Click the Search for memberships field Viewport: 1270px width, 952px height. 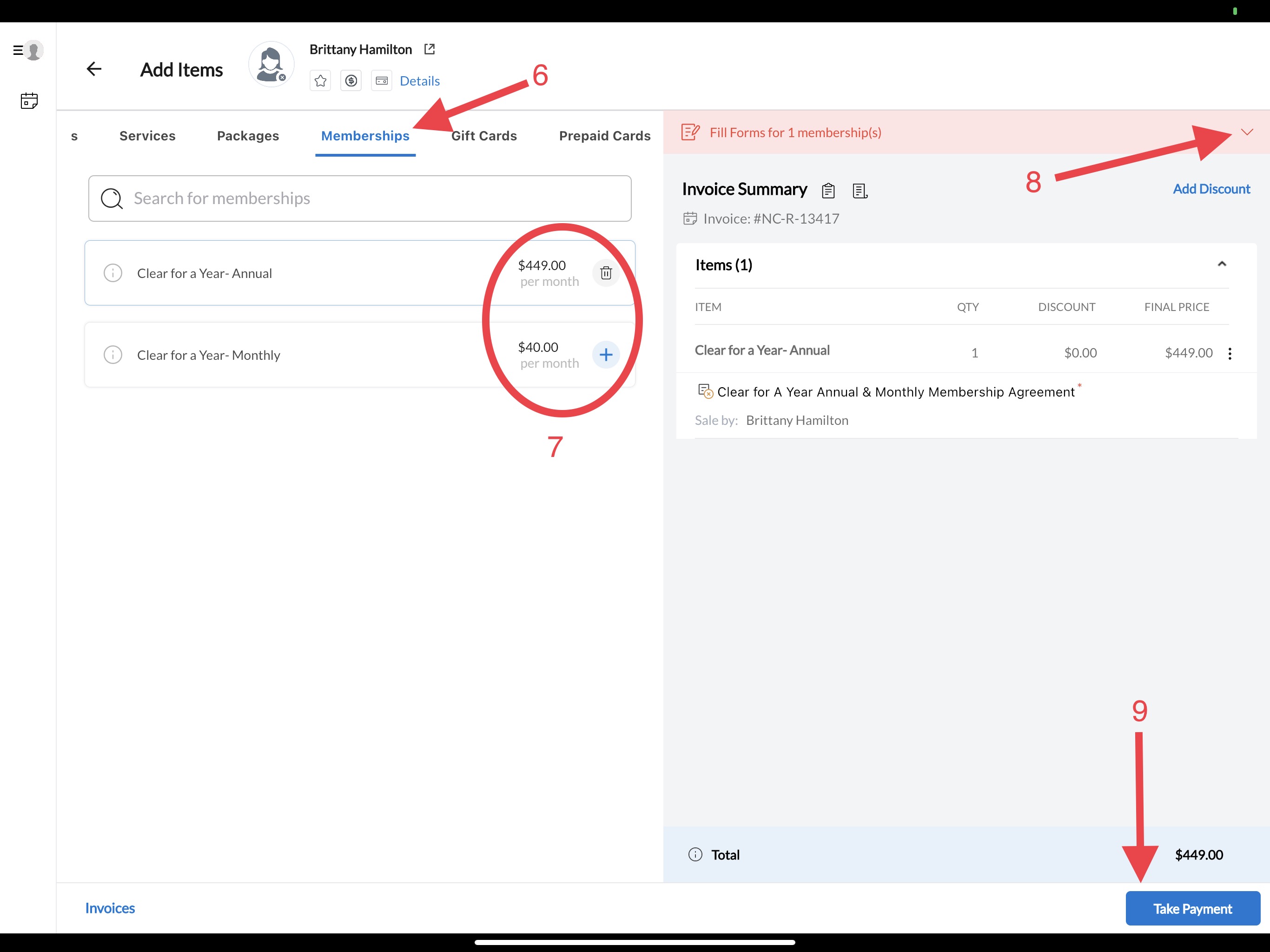[360, 198]
